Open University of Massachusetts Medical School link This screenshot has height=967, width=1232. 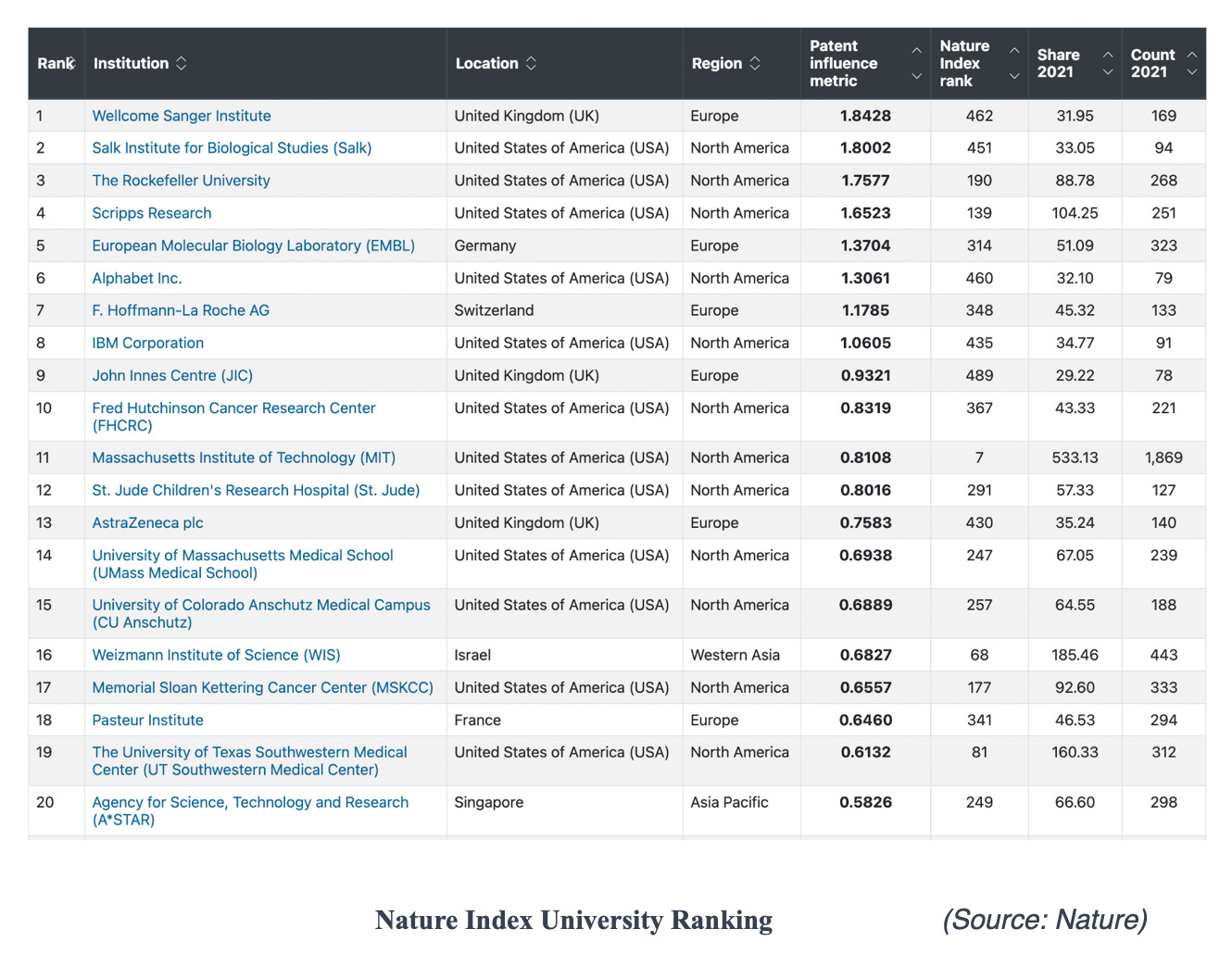[x=243, y=564]
